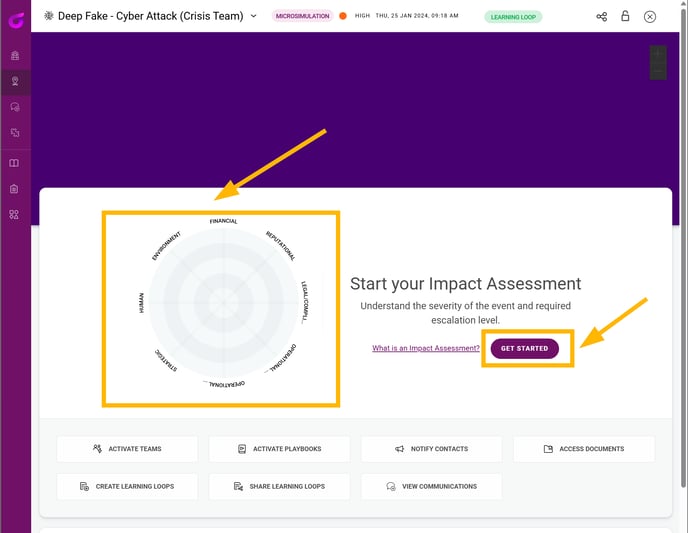688x533 pixels.
Task: Toggle the padlock icon in the header
Action: (x=625, y=16)
